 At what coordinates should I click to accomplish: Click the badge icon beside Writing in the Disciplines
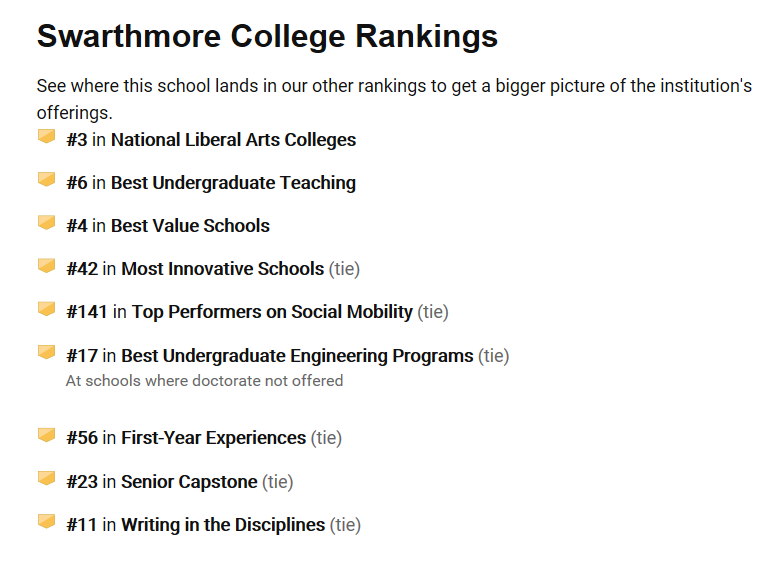46,522
